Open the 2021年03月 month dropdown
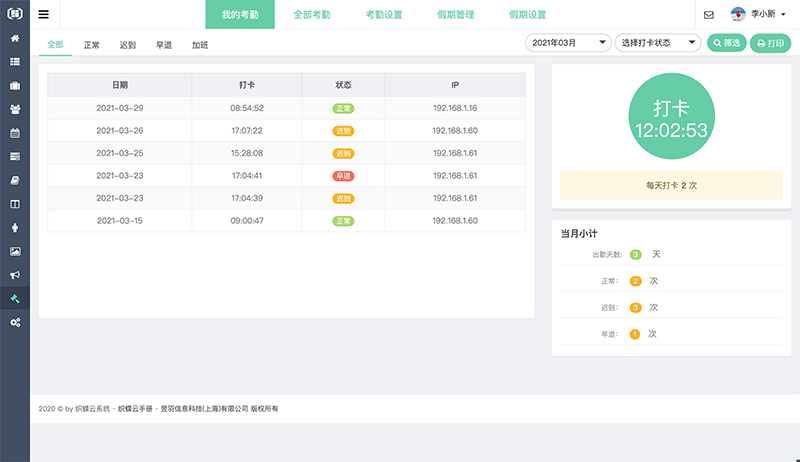Image resolution: width=800 pixels, height=462 pixels. 568,43
